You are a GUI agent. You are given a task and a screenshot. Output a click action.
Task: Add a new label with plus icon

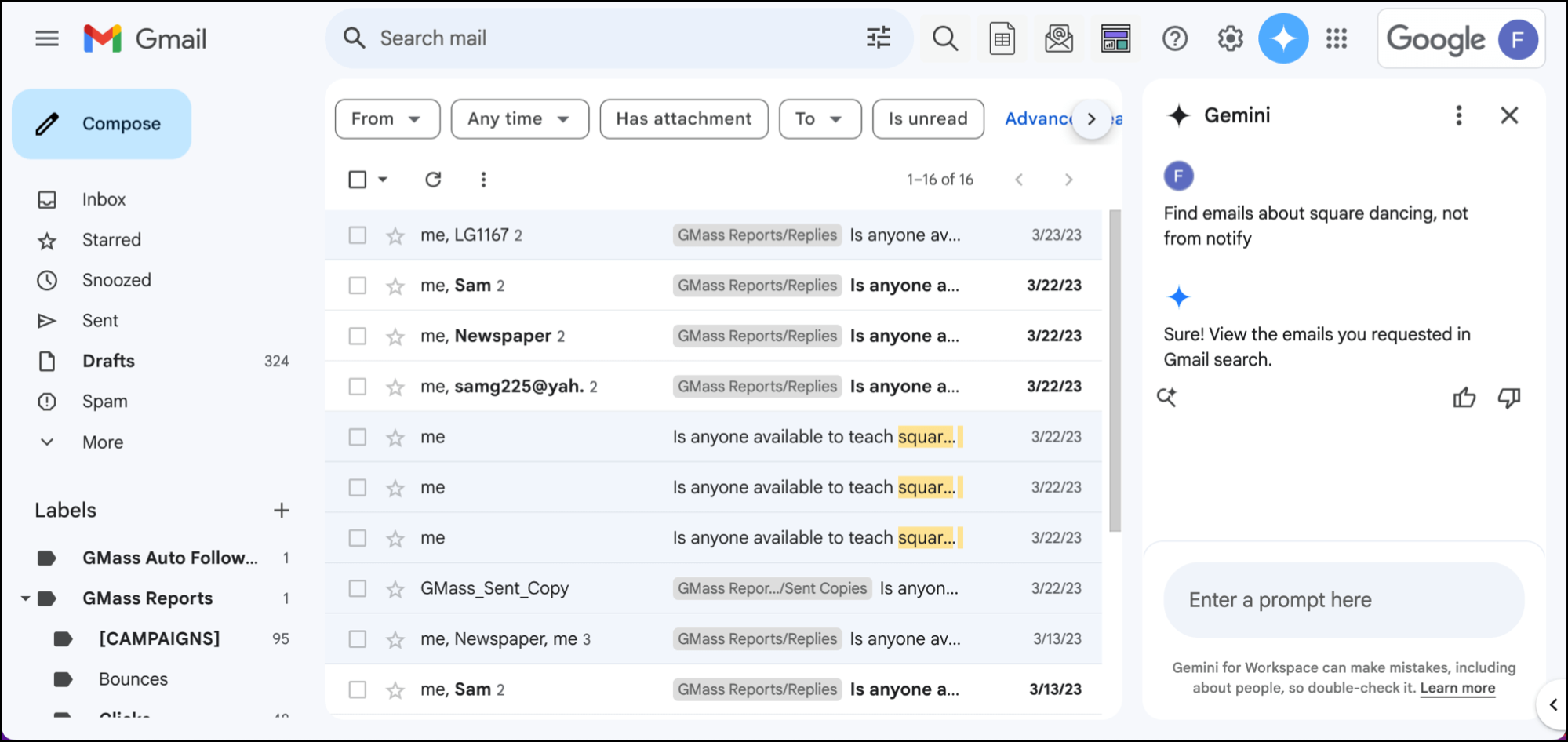click(282, 511)
